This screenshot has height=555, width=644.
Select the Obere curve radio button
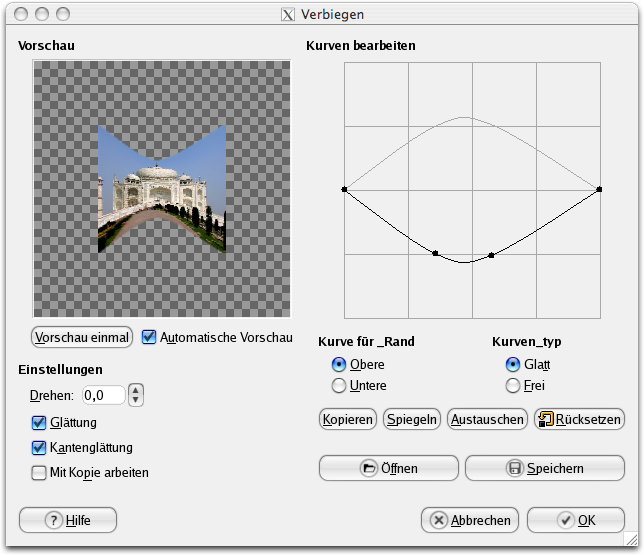340,365
